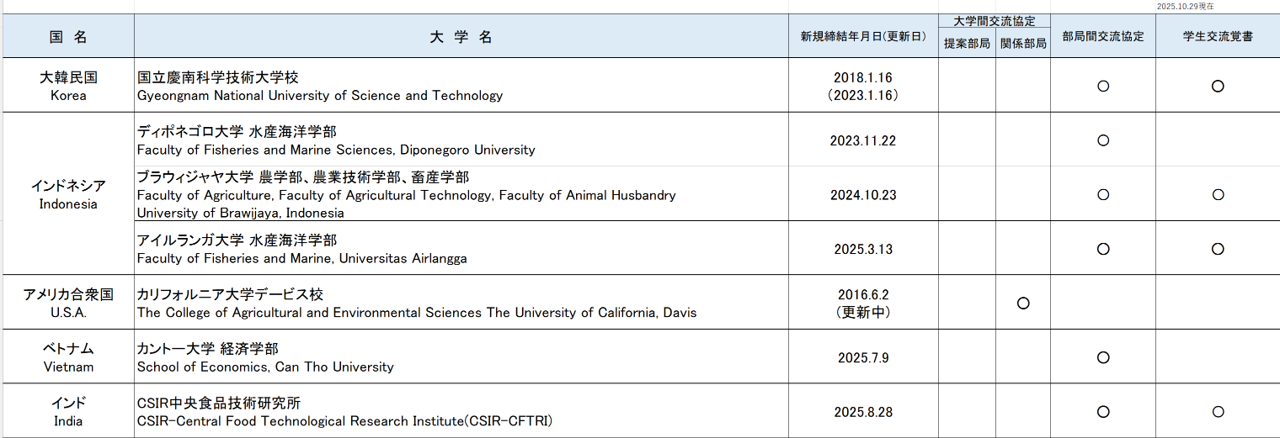The width and height of the screenshot is (1280, 438).
Task: Select the 関係部局 sub-header
Action: click(x=1023, y=44)
